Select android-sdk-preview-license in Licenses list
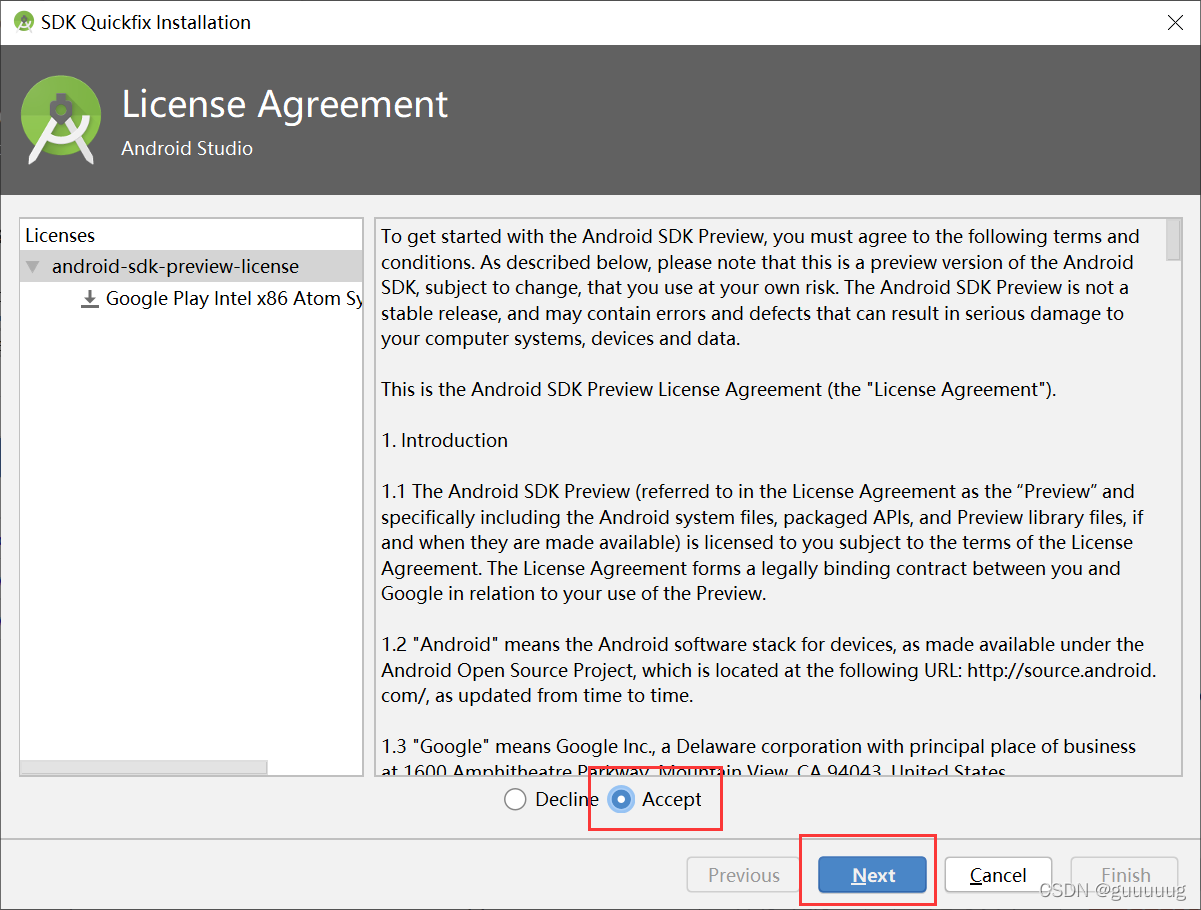Image resolution: width=1201 pixels, height=910 pixels. click(191, 266)
